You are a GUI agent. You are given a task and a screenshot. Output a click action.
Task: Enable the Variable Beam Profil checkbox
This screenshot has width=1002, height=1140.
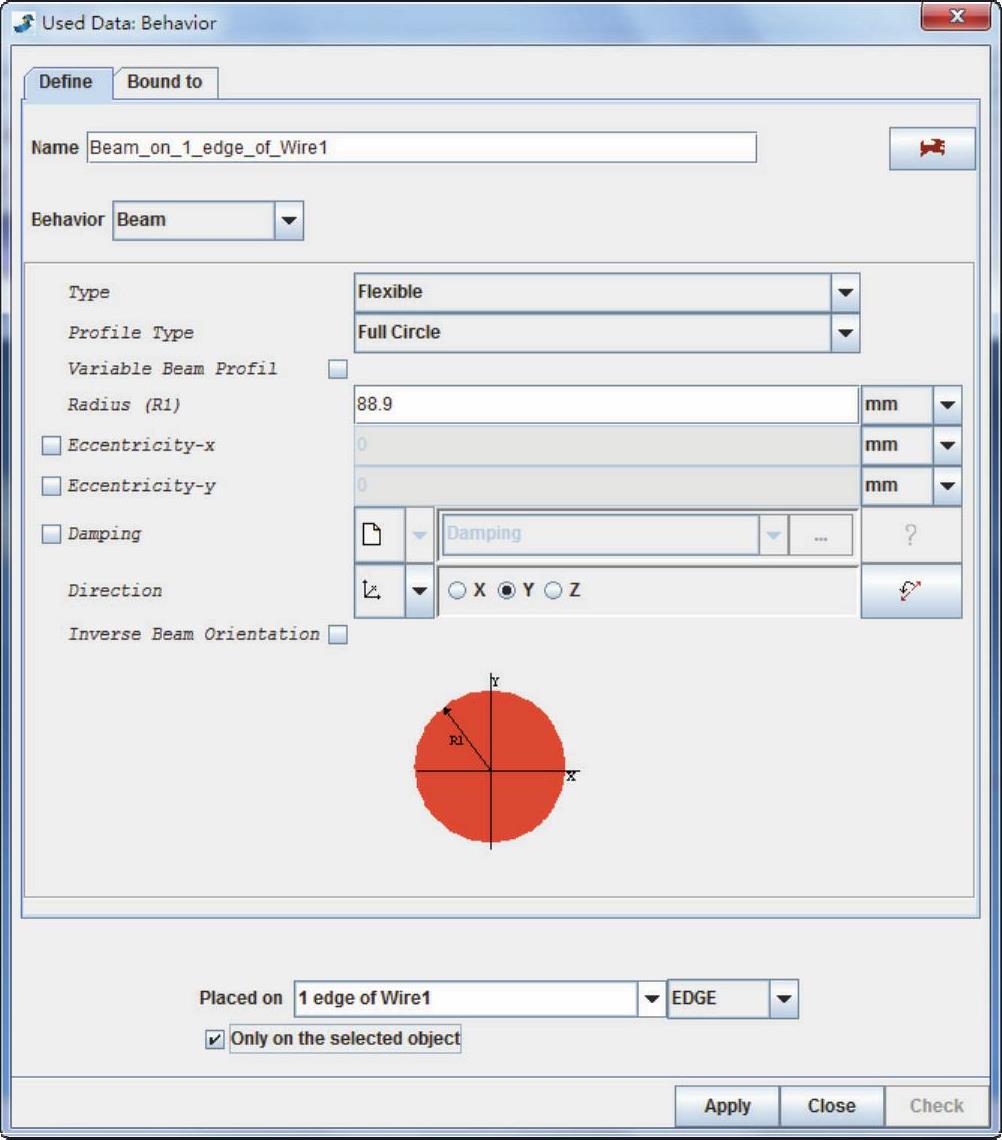pyautogui.click(x=338, y=370)
